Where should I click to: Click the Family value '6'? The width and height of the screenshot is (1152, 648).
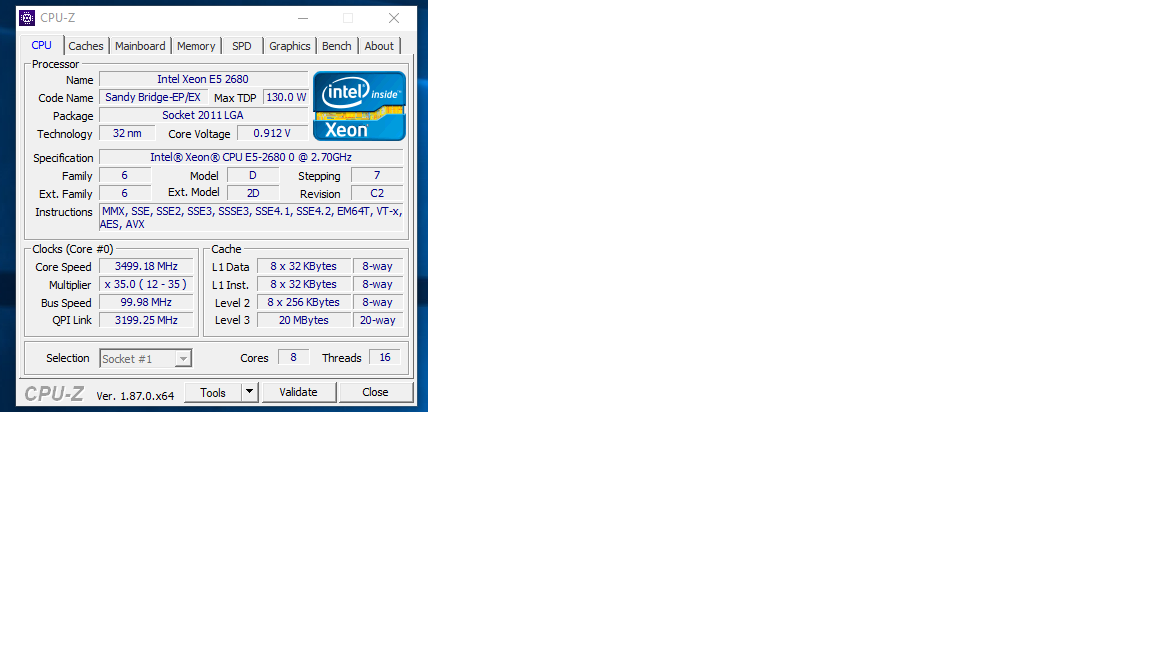[x=125, y=176]
